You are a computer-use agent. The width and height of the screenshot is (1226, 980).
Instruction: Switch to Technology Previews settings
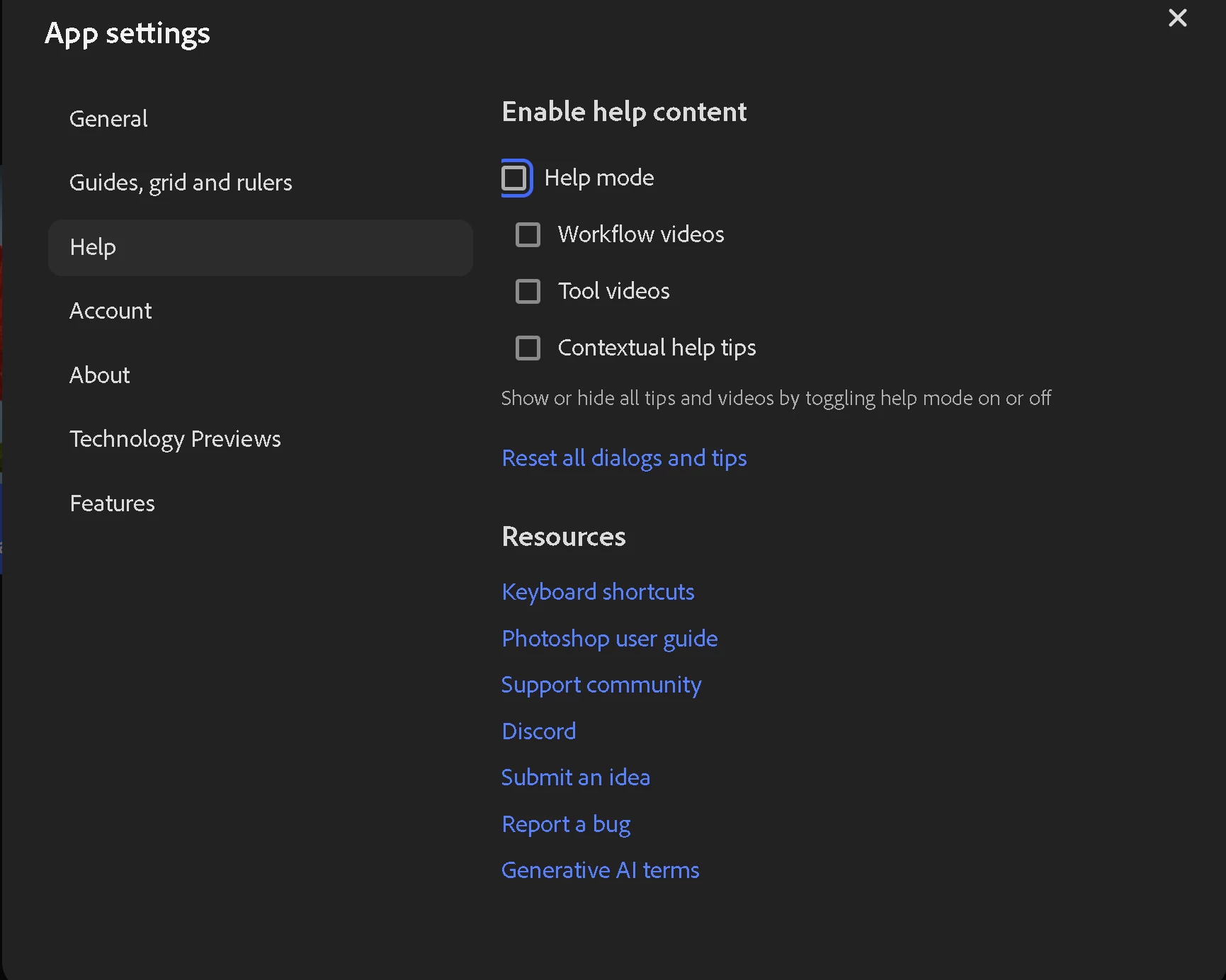[175, 439]
